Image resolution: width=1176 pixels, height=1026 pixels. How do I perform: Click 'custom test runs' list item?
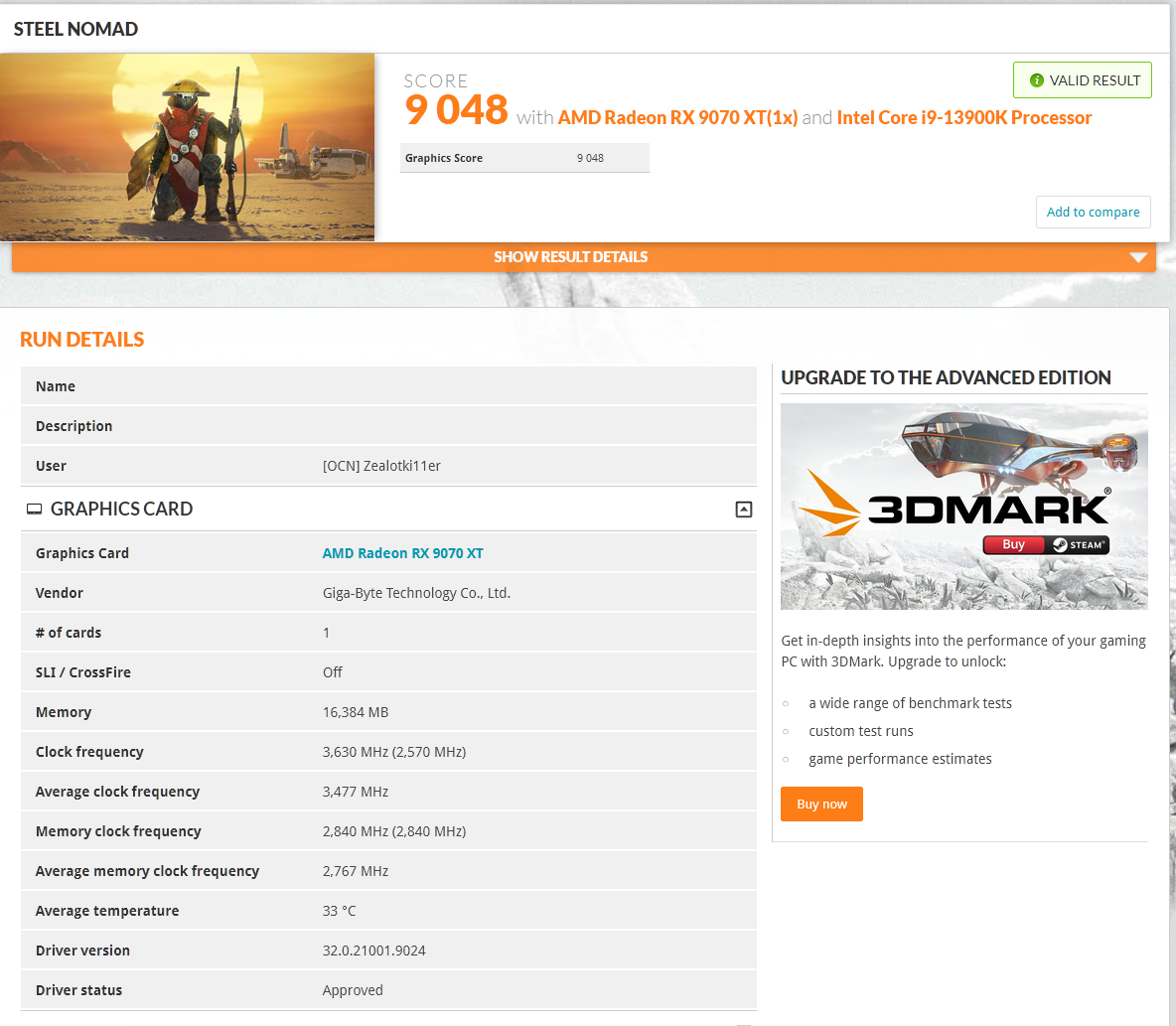[861, 731]
